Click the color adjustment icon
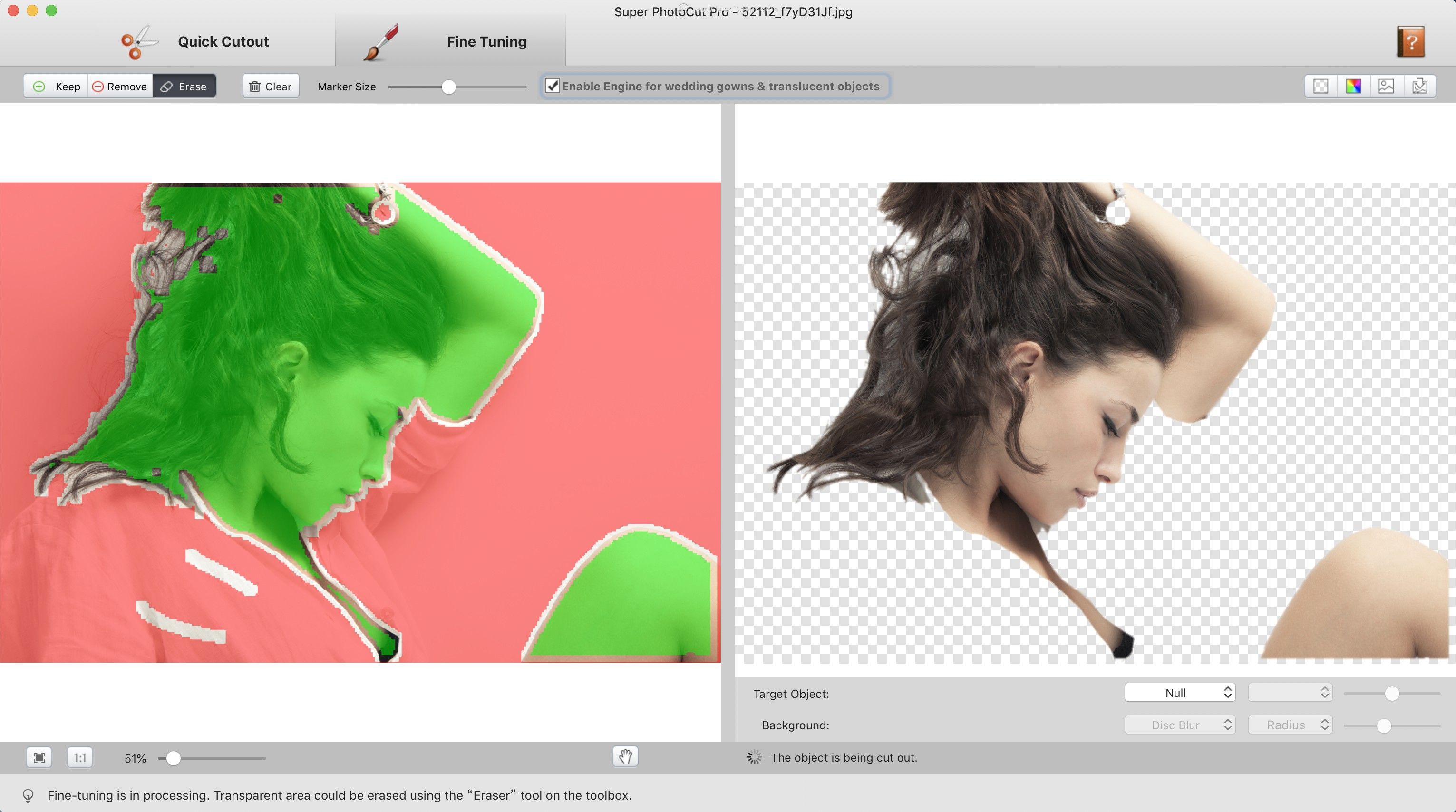The width and height of the screenshot is (1456, 812). click(1353, 85)
